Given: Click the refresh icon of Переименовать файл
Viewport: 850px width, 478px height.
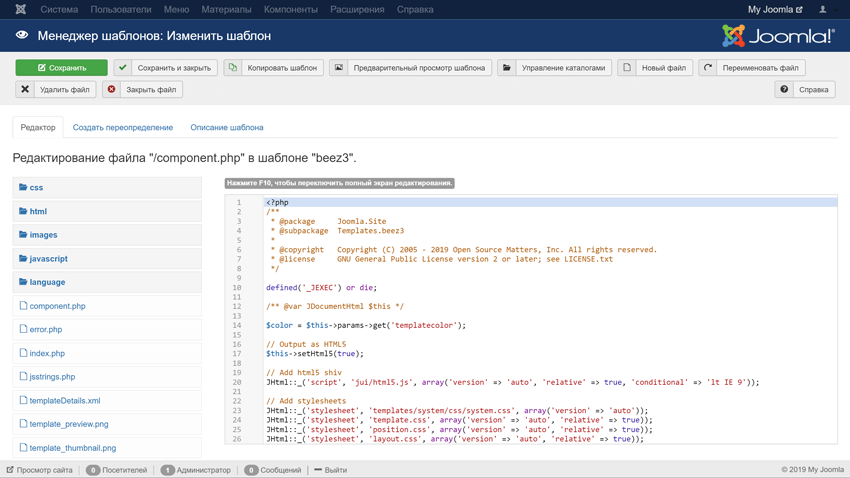Looking at the screenshot, I should click(707, 68).
